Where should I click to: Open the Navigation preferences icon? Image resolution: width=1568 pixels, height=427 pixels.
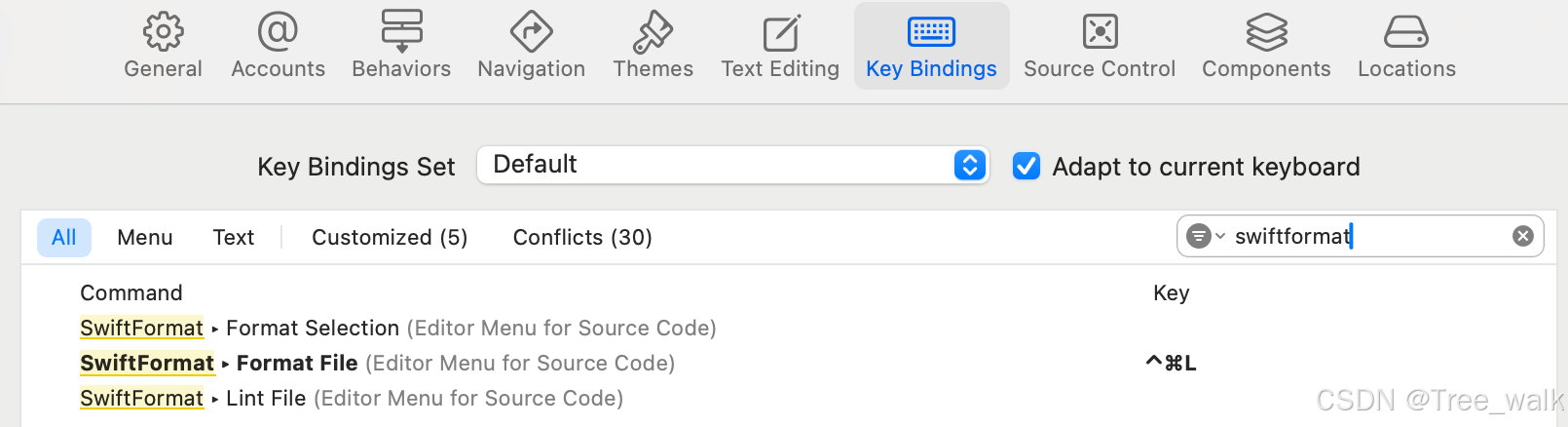coord(531,31)
